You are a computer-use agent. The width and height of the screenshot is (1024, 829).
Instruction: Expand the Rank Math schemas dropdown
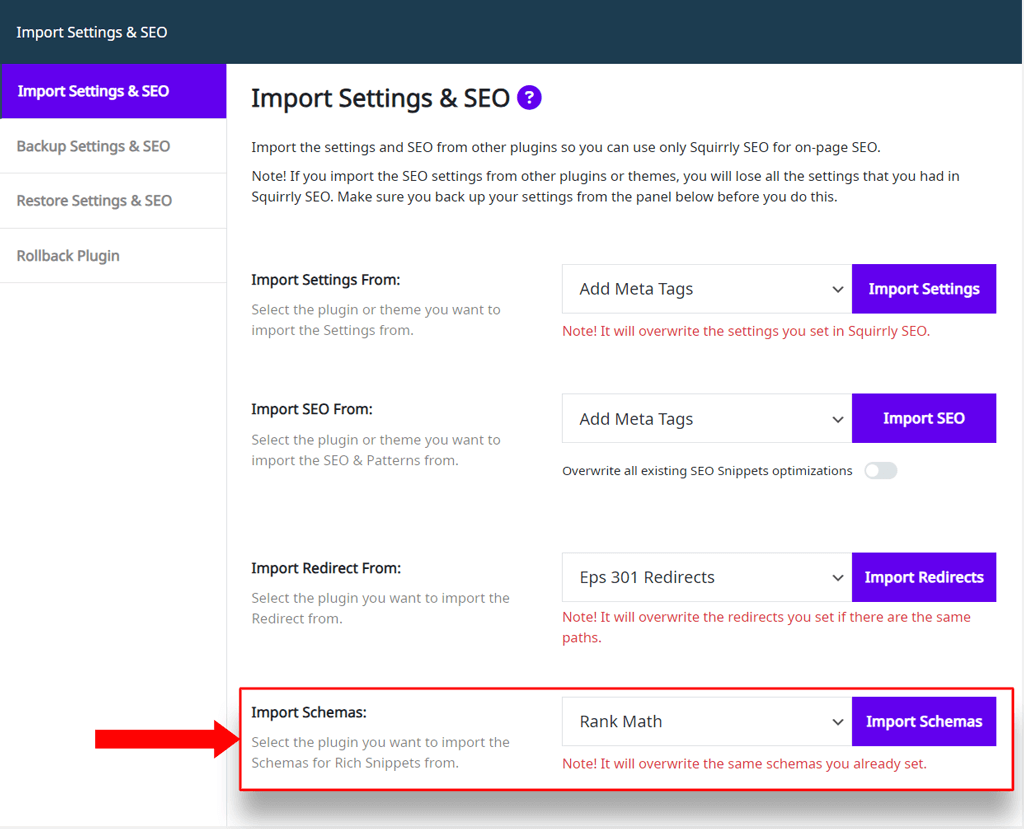(x=707, y=721)
